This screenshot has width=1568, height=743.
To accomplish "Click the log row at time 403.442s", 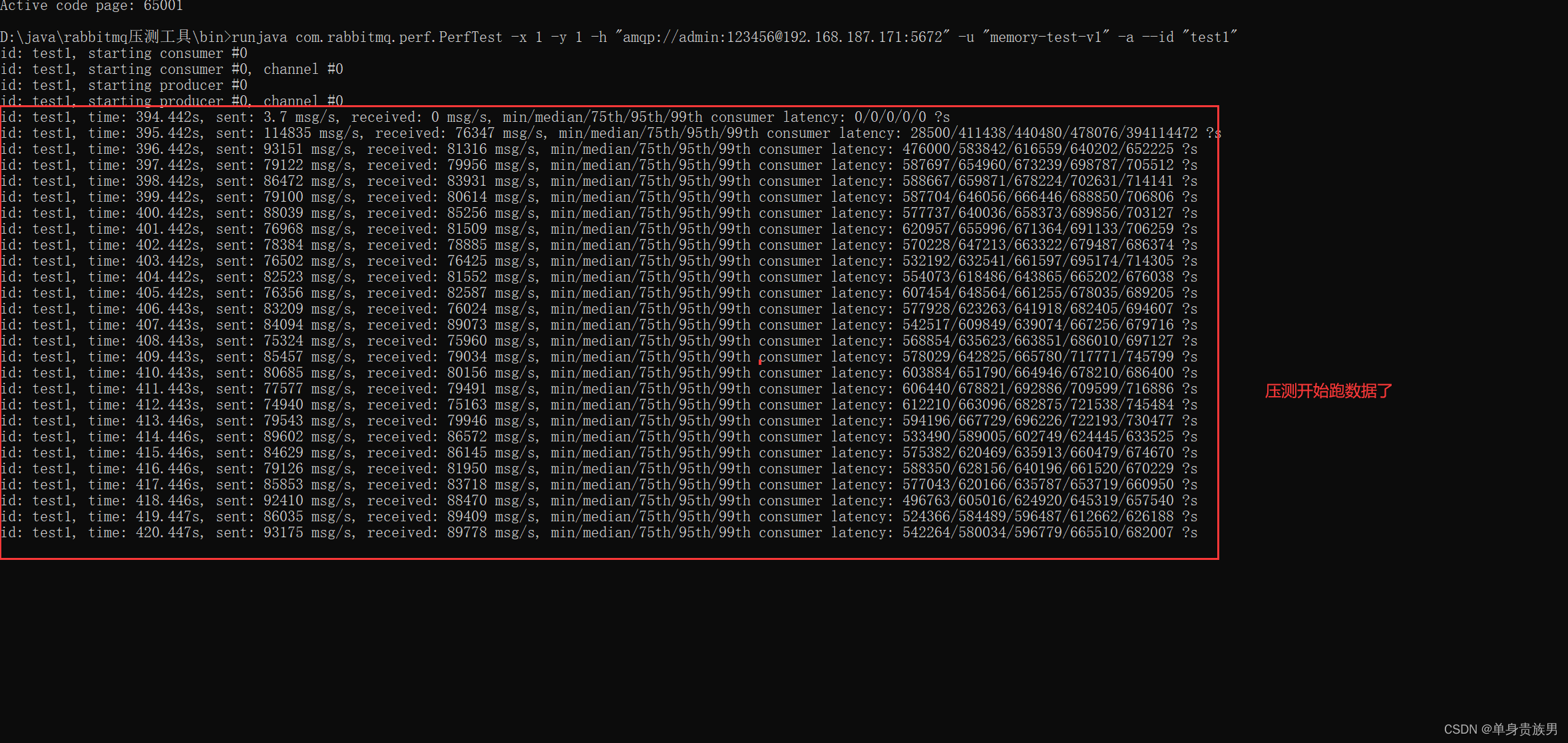I will (x=599, y=261).
